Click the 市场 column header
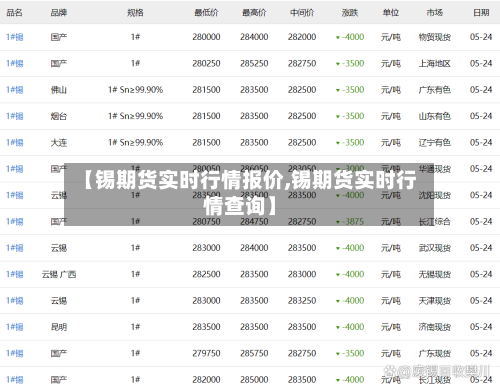The image size is (500, 389). 435,13
